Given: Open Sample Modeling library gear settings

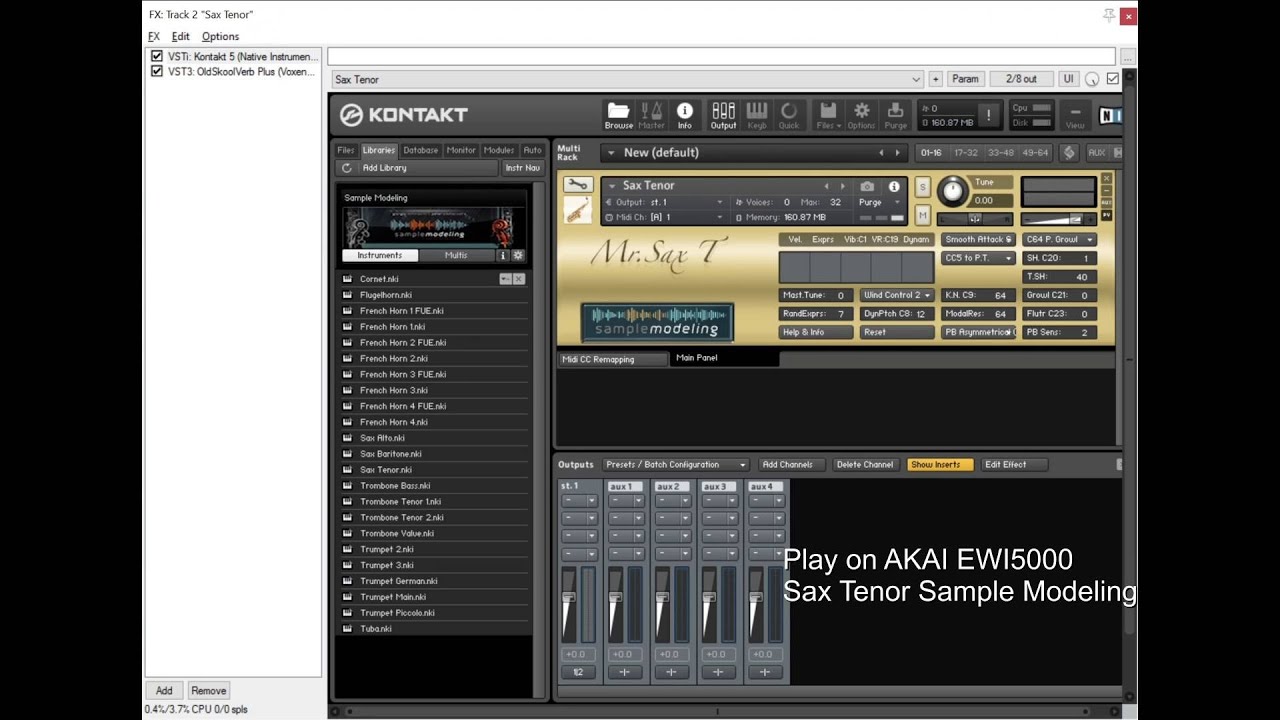Looking at the screenshot, I should tap(518, 256).
